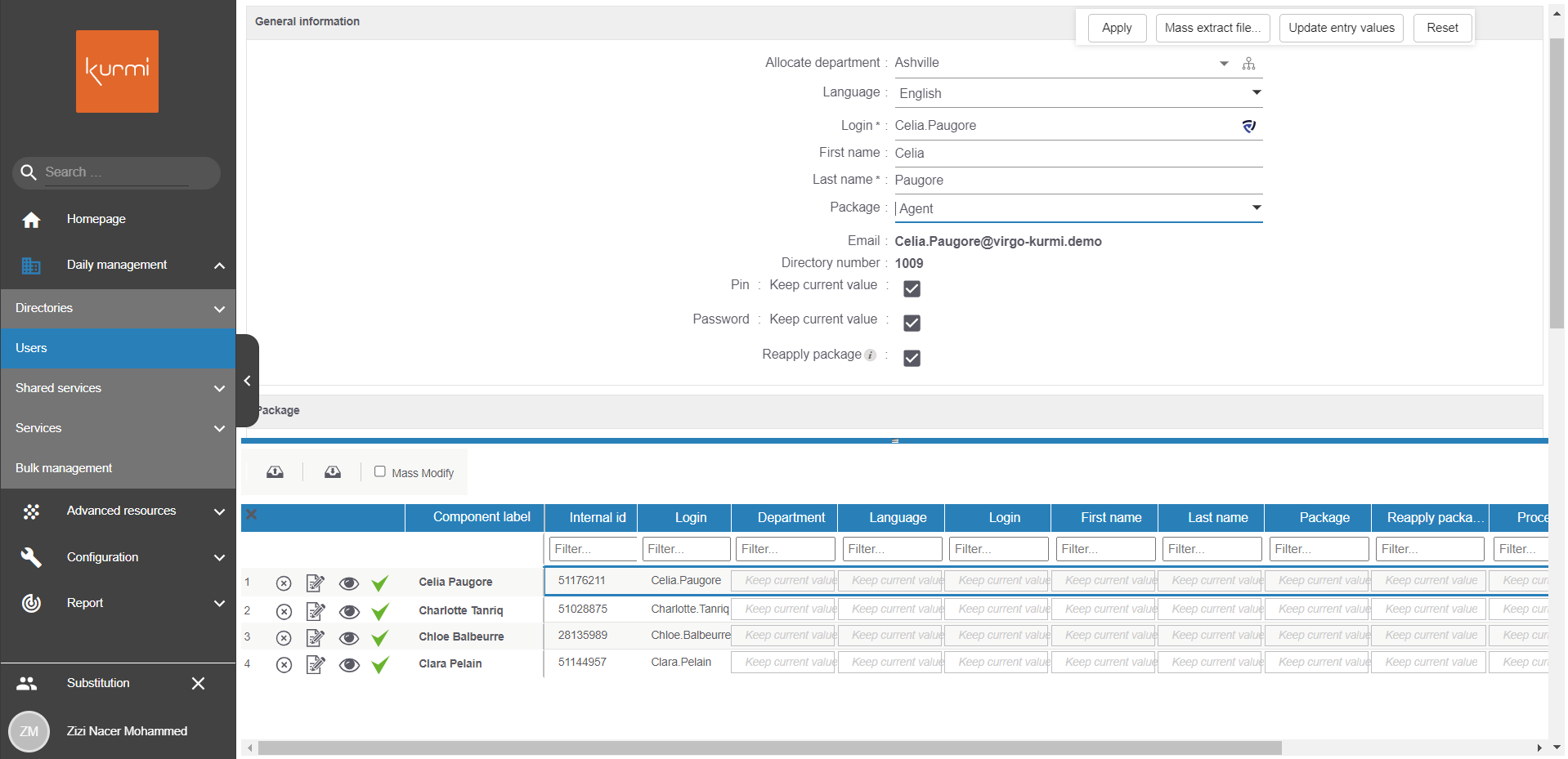
Task: Click the login check icon next to Celia.Paugore
Action: pyautogui.click(x=1248, y=126)
